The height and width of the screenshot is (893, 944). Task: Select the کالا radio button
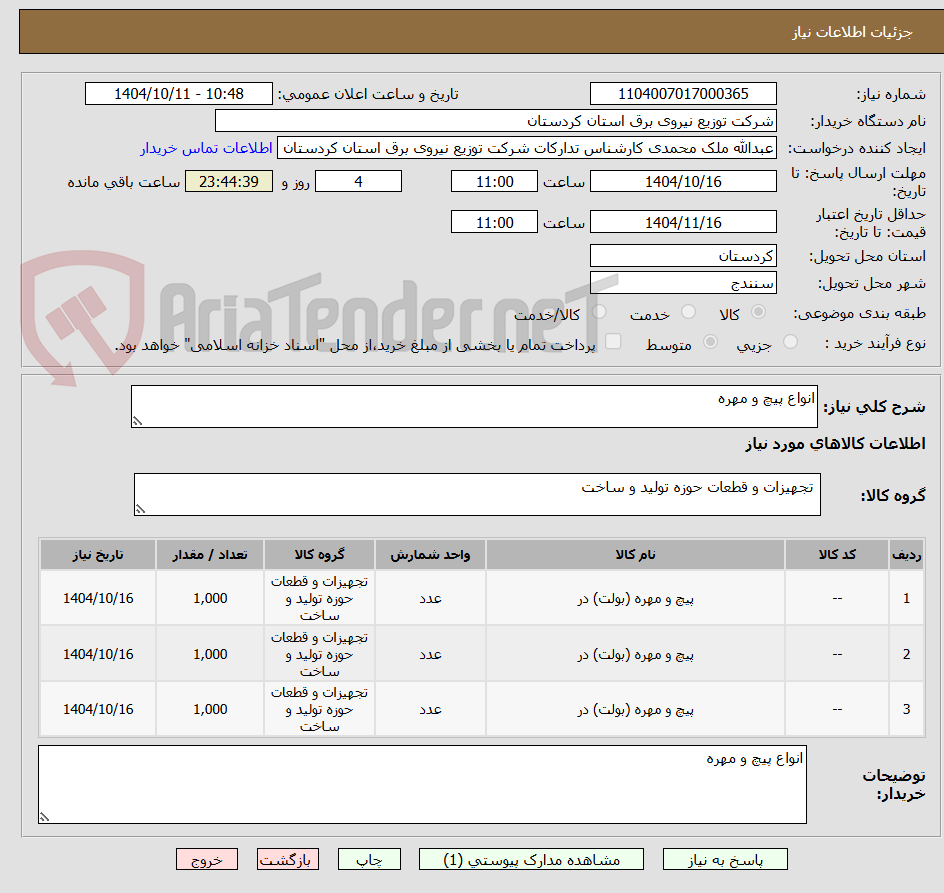tap(758, 312)
